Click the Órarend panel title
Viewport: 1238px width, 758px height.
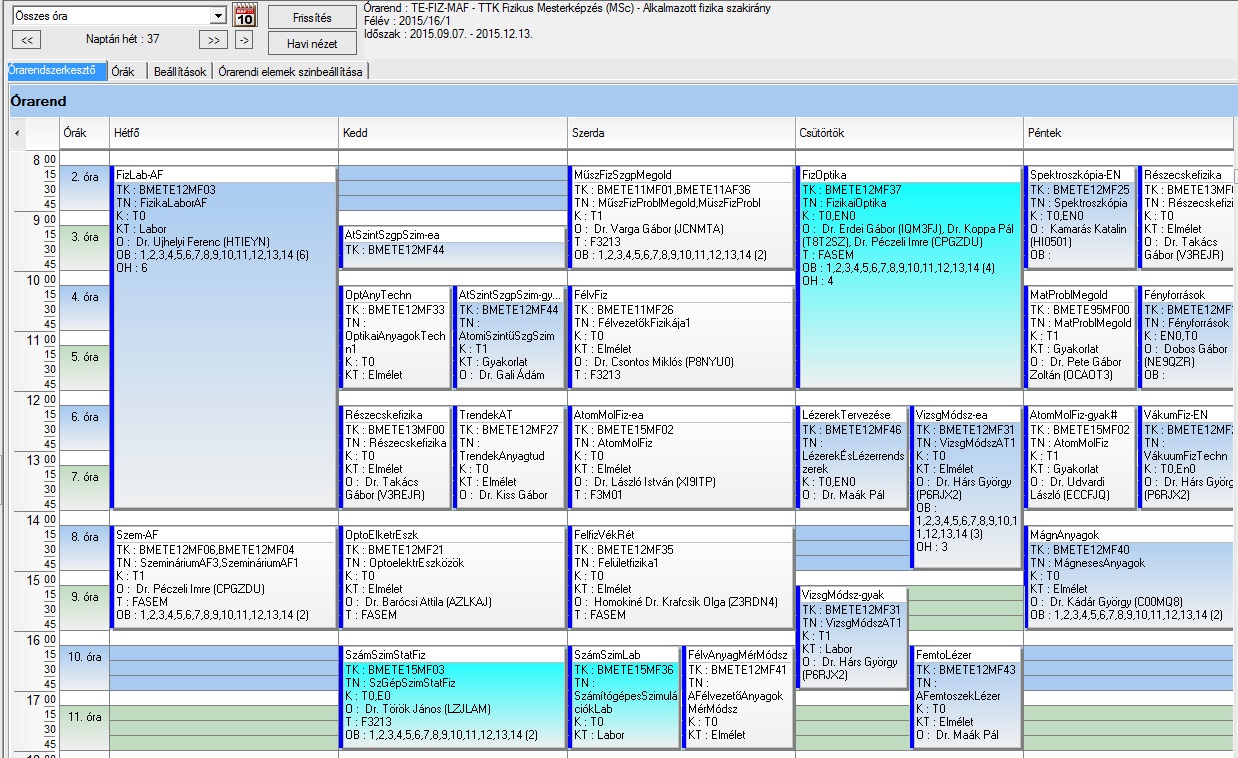point(39,101)
